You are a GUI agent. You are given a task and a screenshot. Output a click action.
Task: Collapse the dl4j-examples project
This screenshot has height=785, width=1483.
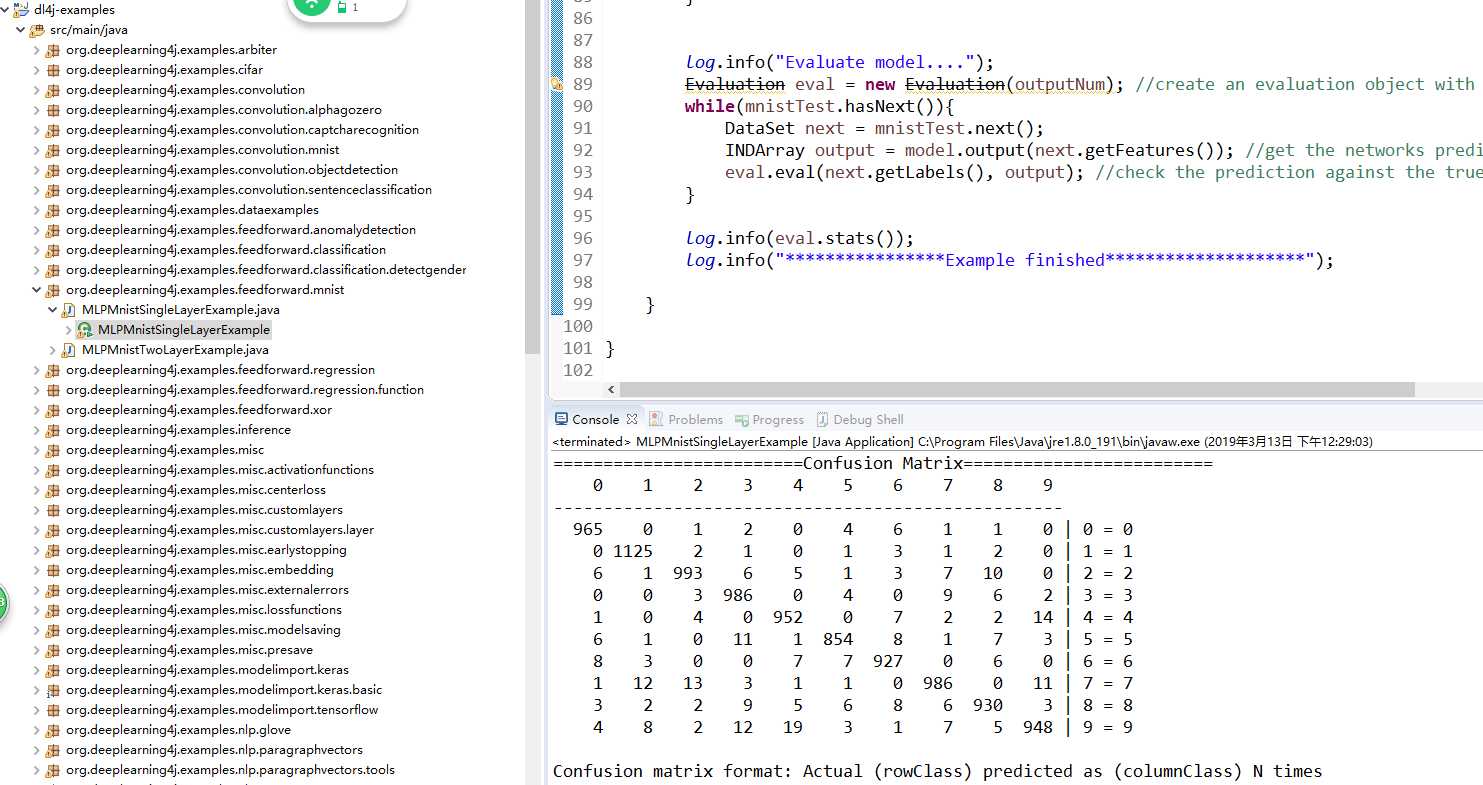(x=5, y=10)
